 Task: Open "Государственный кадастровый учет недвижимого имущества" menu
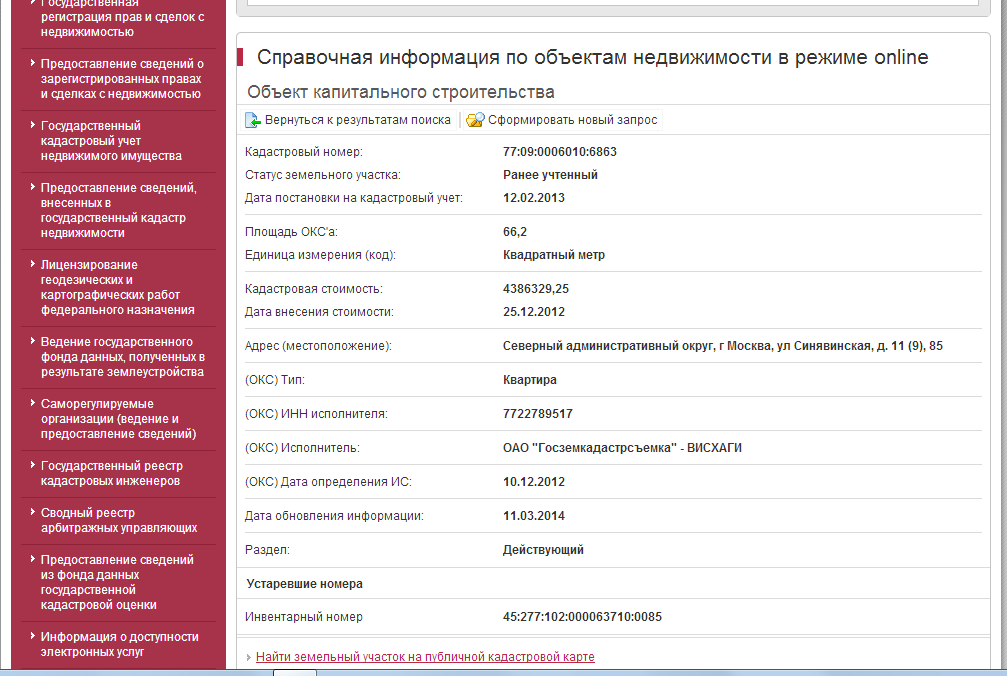111,141
